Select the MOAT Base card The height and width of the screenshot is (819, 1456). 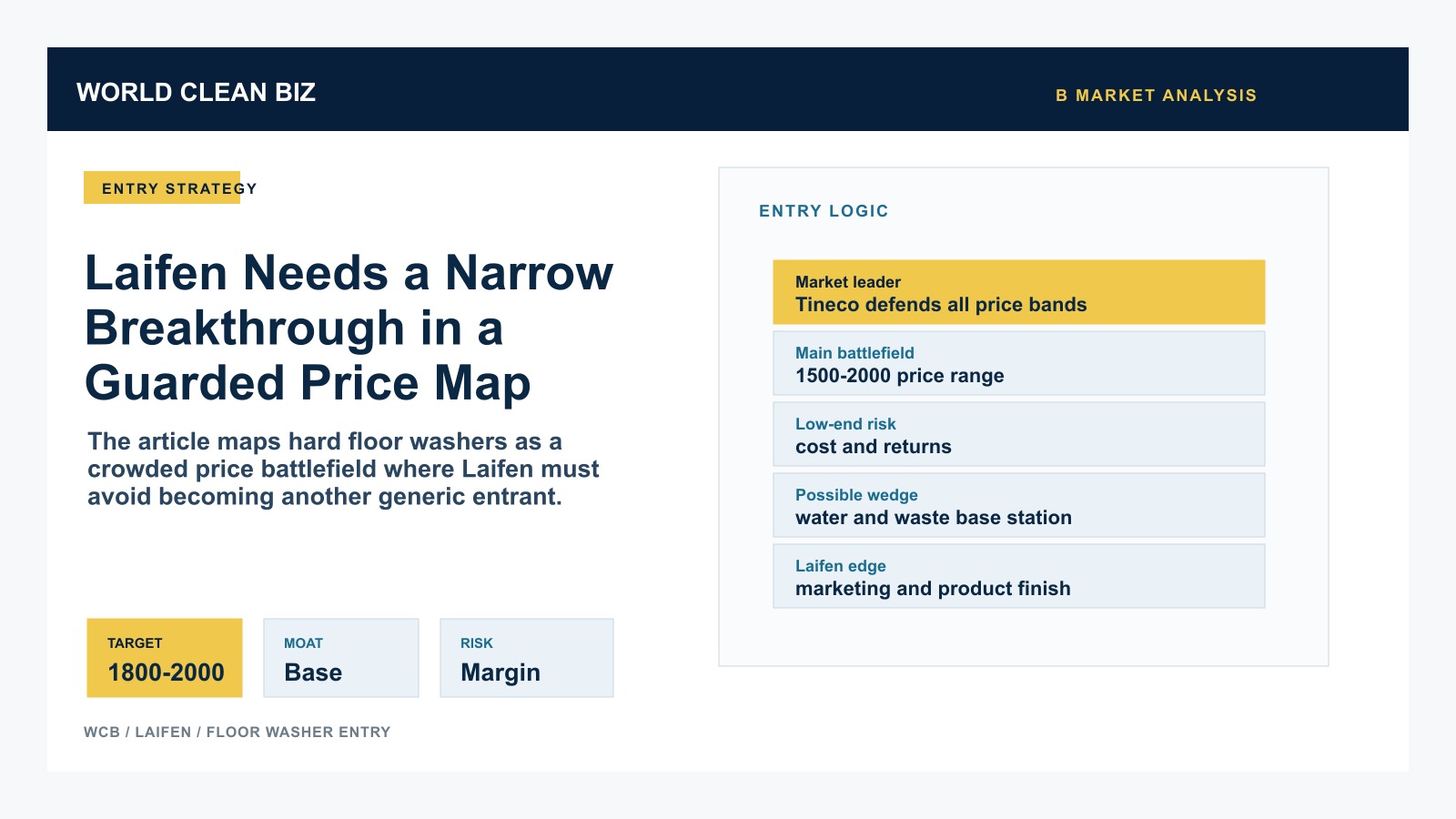click(x=341, y=658)
